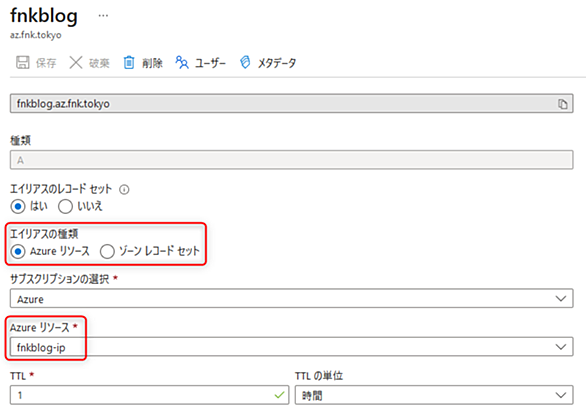Click the save (保存) disk icon
The image size is (586, 415).
22,62
